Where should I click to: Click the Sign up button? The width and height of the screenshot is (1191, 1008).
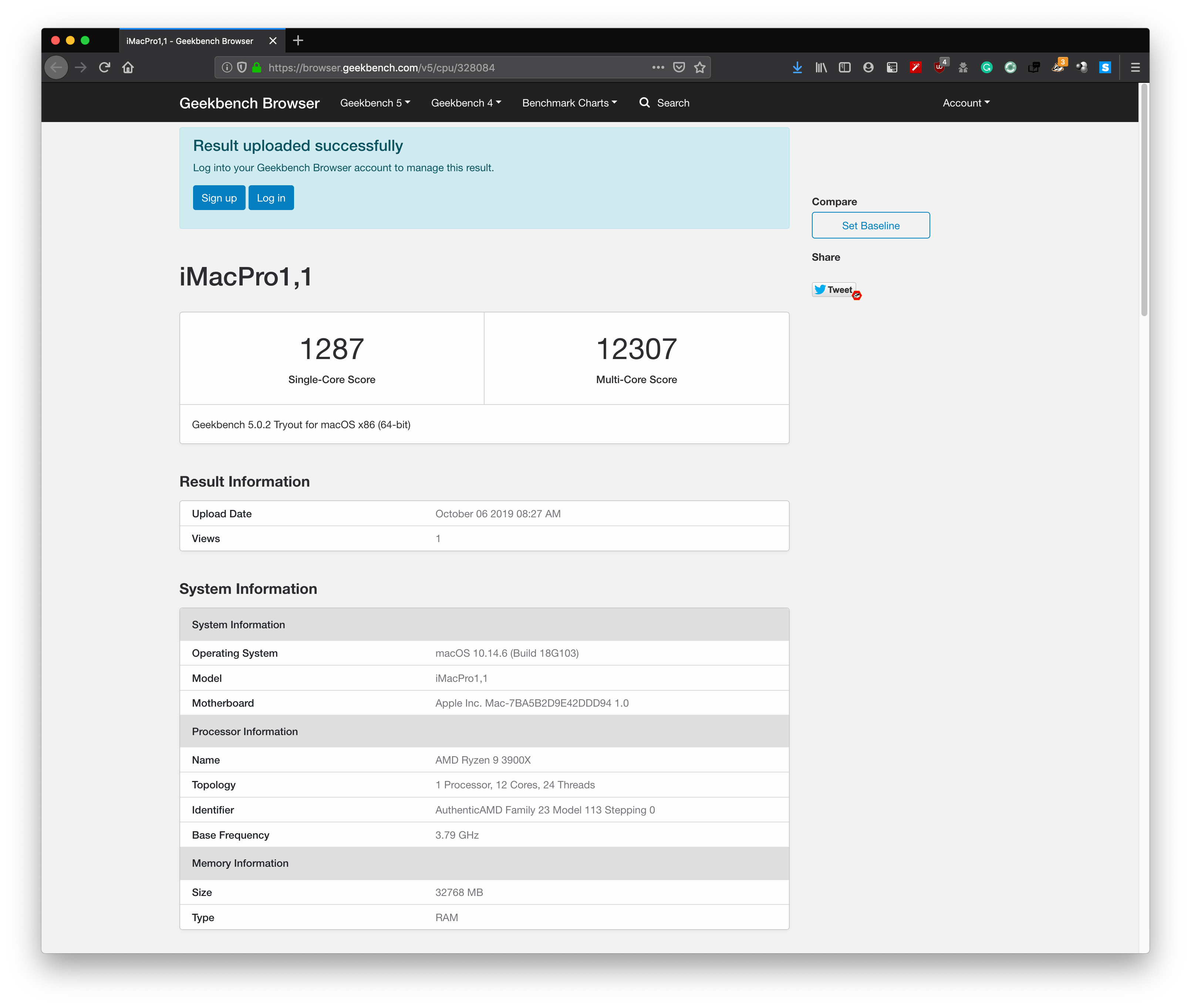click(x=219, y=198)
